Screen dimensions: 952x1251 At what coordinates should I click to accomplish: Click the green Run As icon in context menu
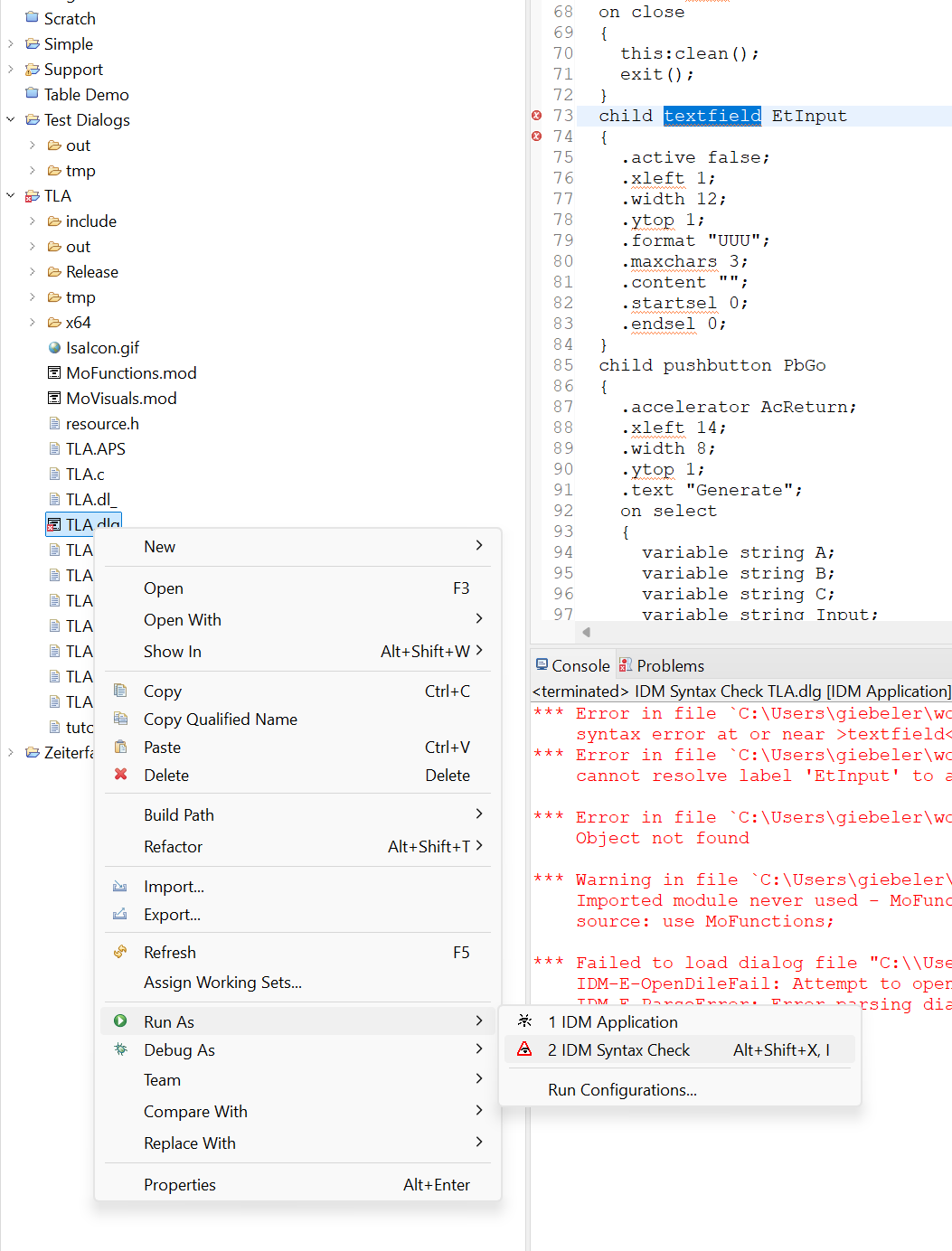pyautogui.click(x=121, y=1021)
